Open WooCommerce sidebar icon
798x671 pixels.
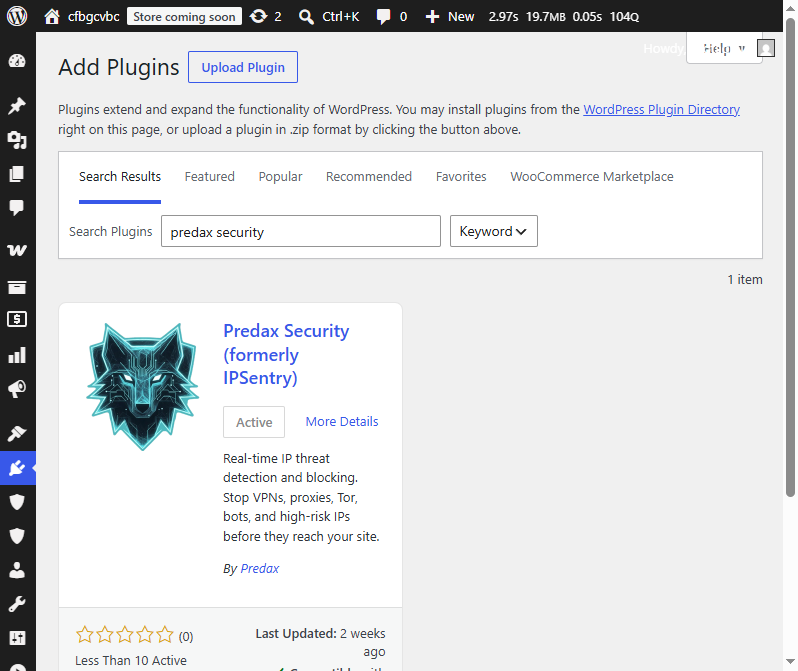17,250
